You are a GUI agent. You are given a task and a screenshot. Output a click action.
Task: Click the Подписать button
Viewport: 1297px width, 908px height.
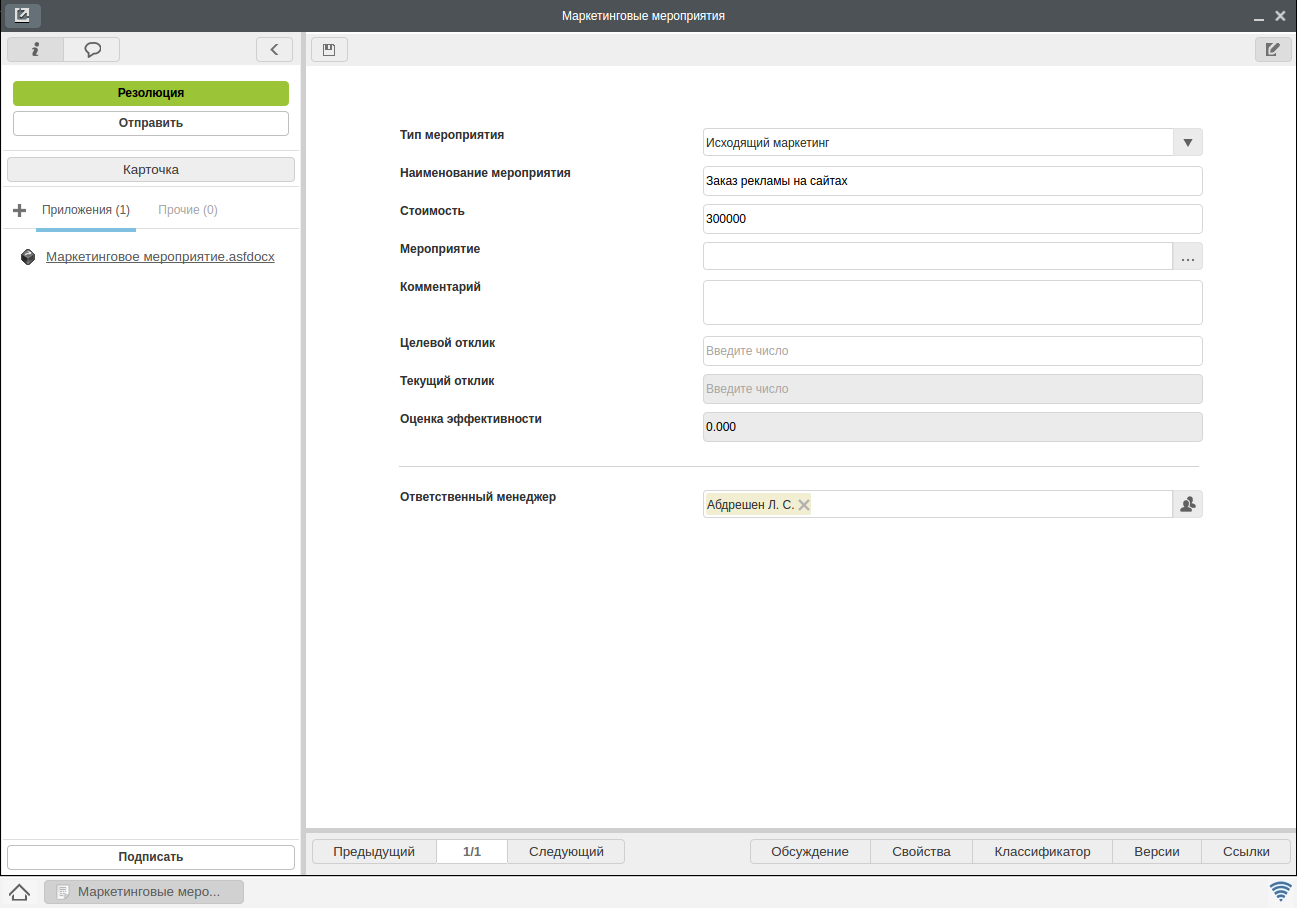coord(151,857)
